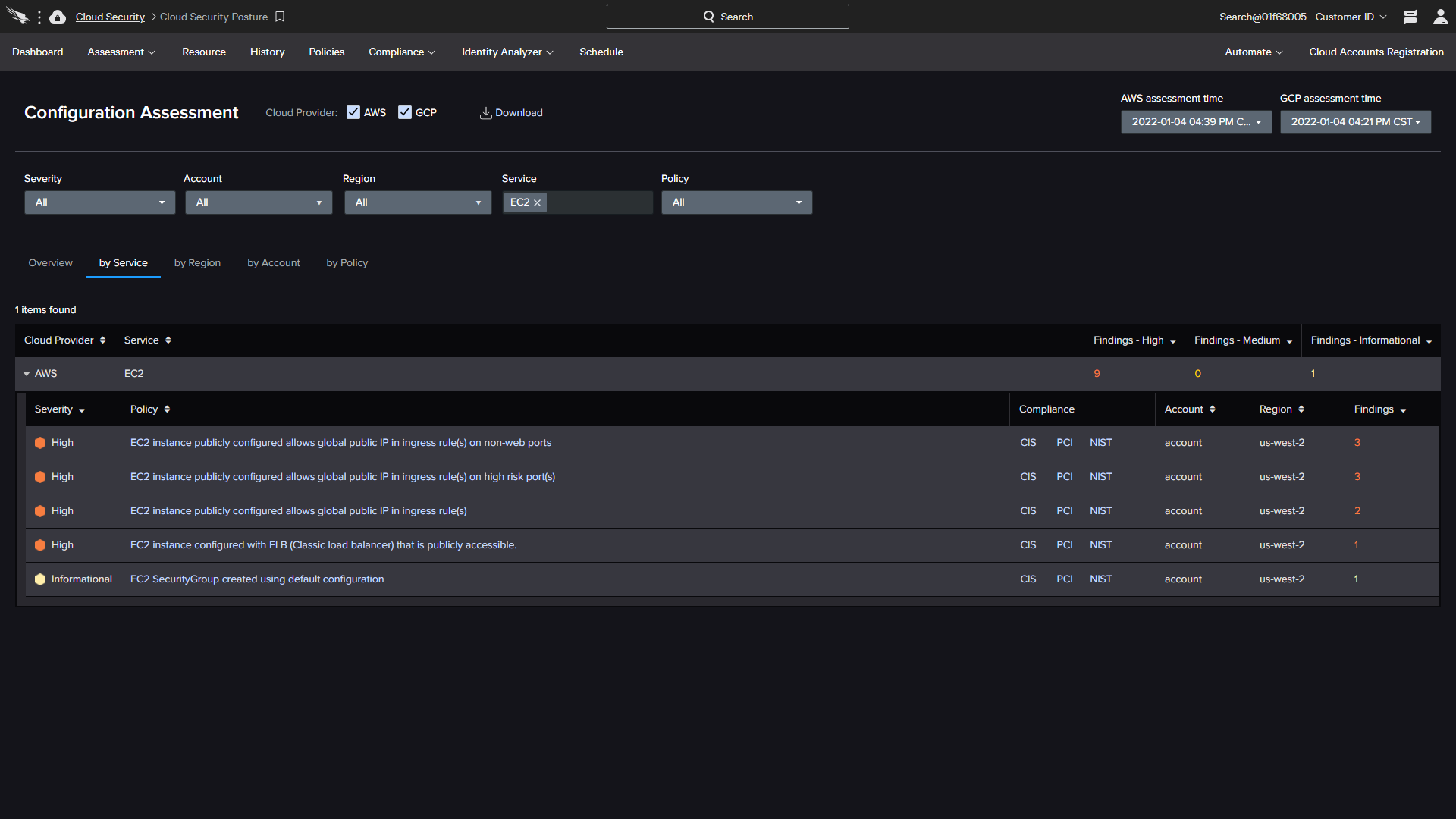The image size is (1456, 819).
Task: Toggle the GCP cloud provider checkbox
Action: [405, 112]
